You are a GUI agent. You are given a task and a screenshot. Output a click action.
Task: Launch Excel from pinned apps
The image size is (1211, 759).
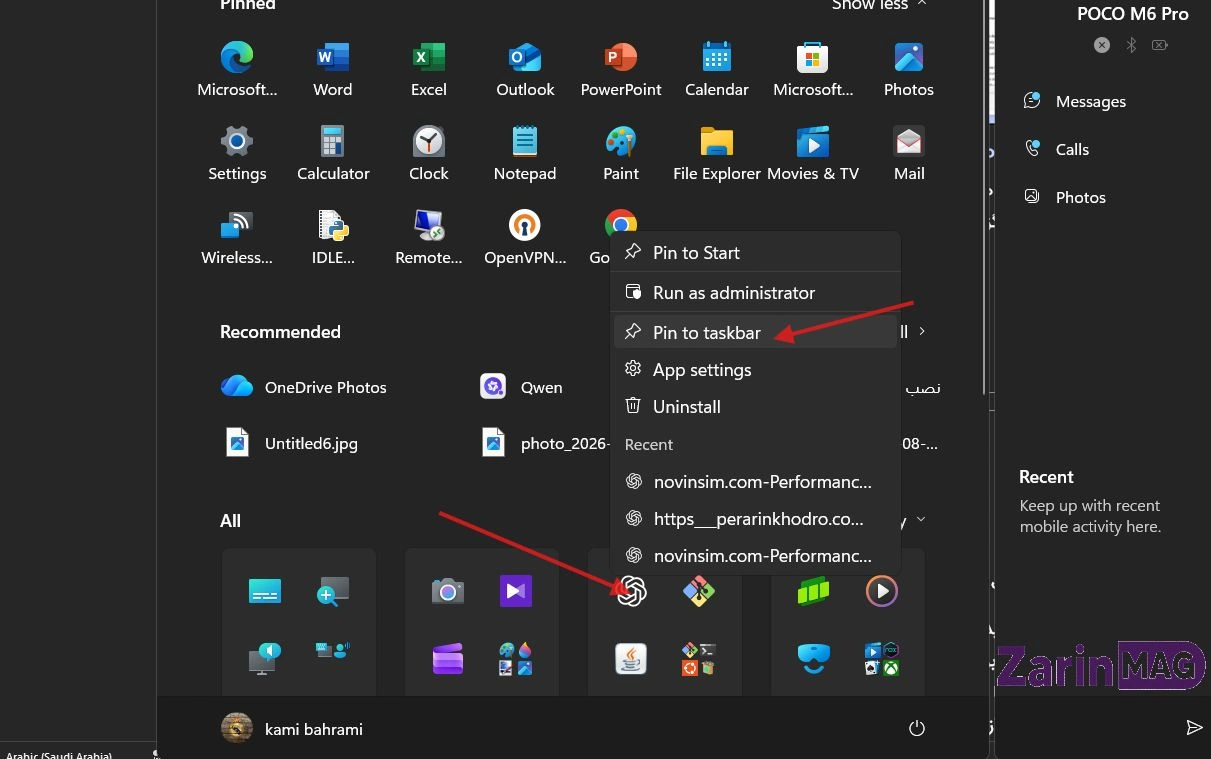[428, 69]
